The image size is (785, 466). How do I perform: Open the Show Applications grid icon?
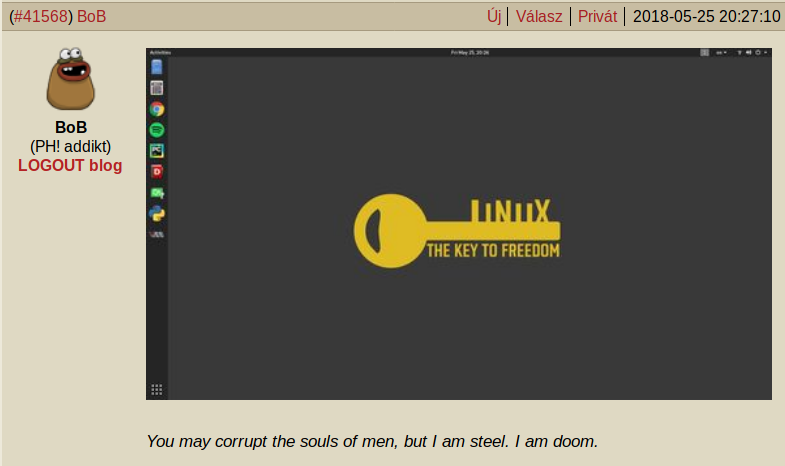click(x=157, y=389)
